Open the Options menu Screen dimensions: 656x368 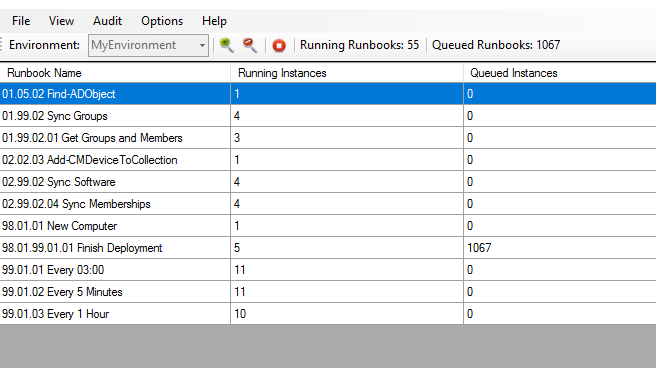[162, 21]
